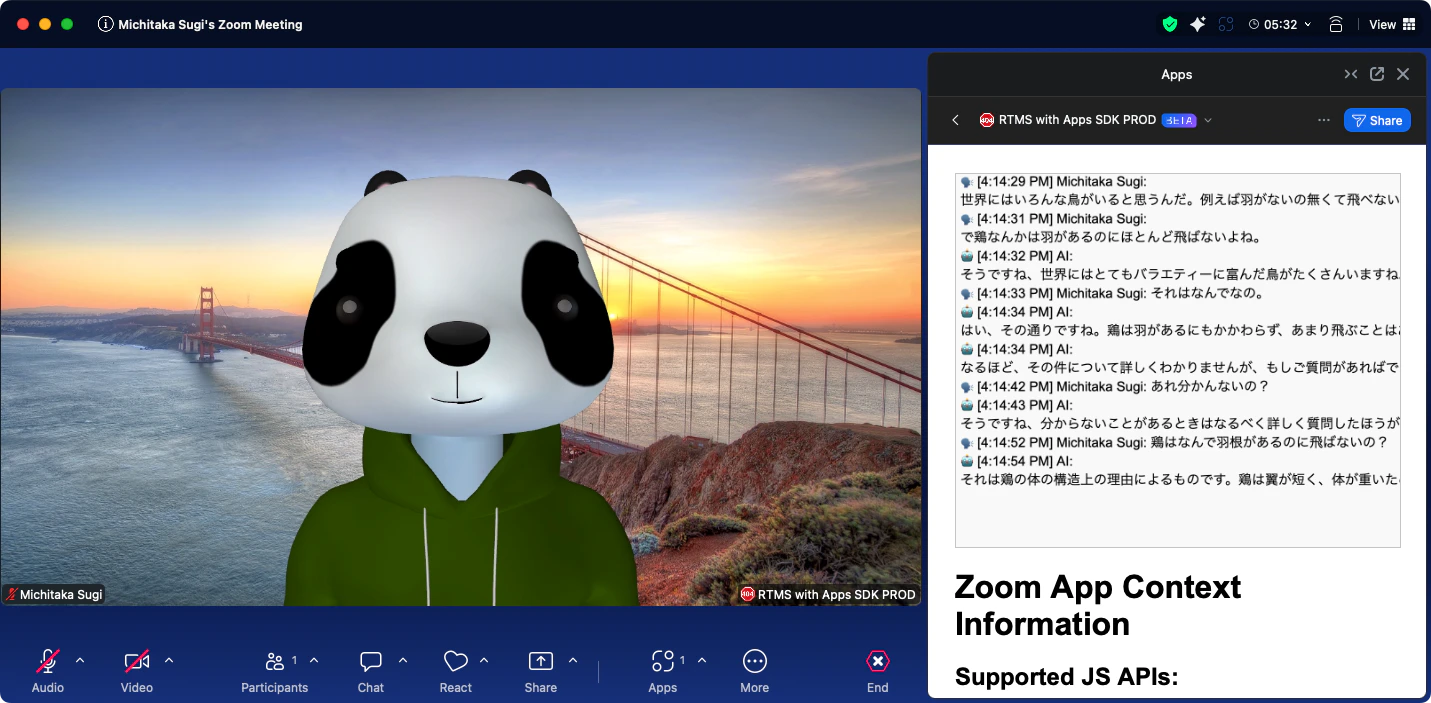Screen dimensions: 1431x703
Task: Expand the Chat options caret
Action: (403, 660)
